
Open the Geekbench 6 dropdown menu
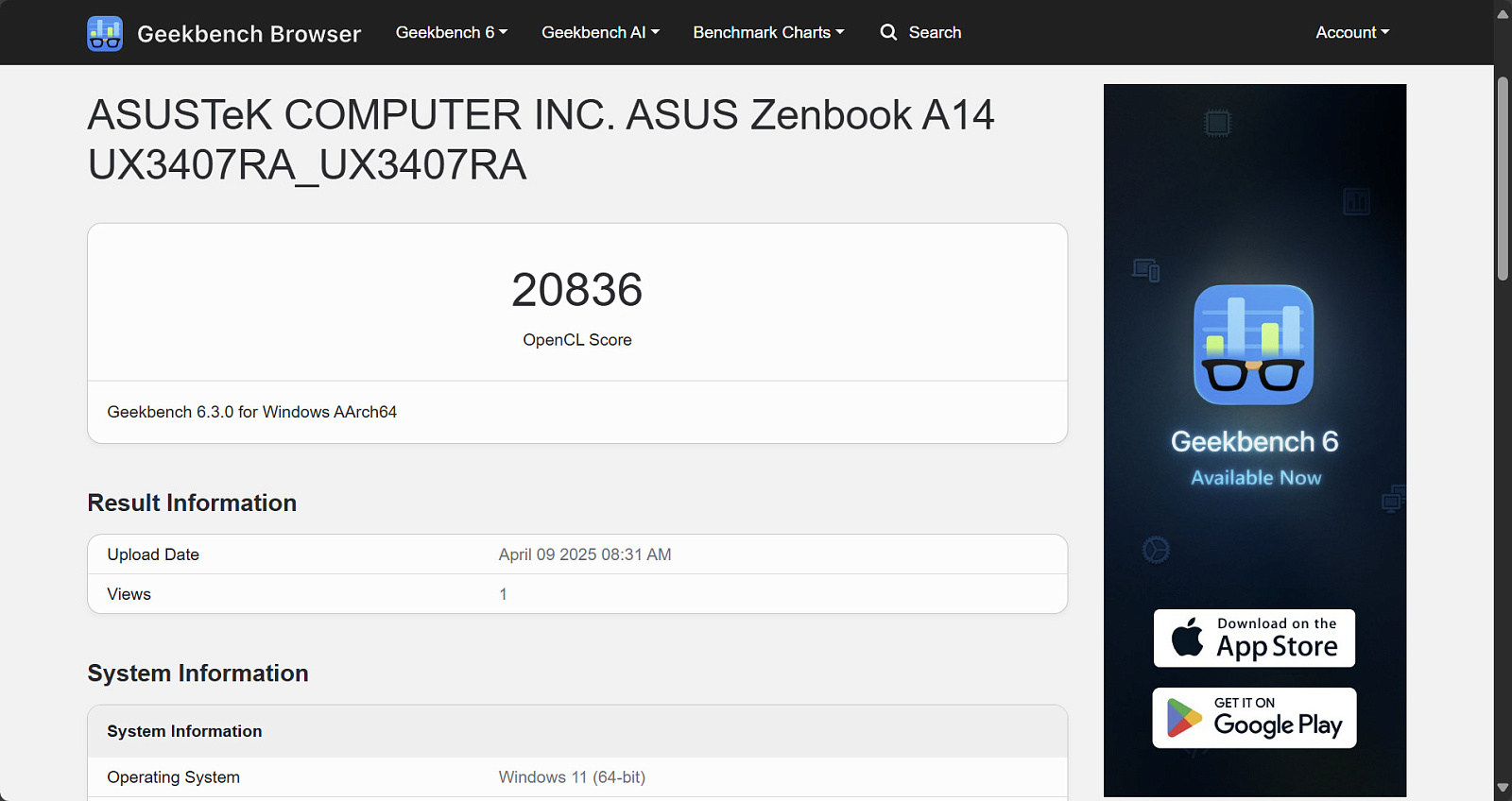click(452, 32)
